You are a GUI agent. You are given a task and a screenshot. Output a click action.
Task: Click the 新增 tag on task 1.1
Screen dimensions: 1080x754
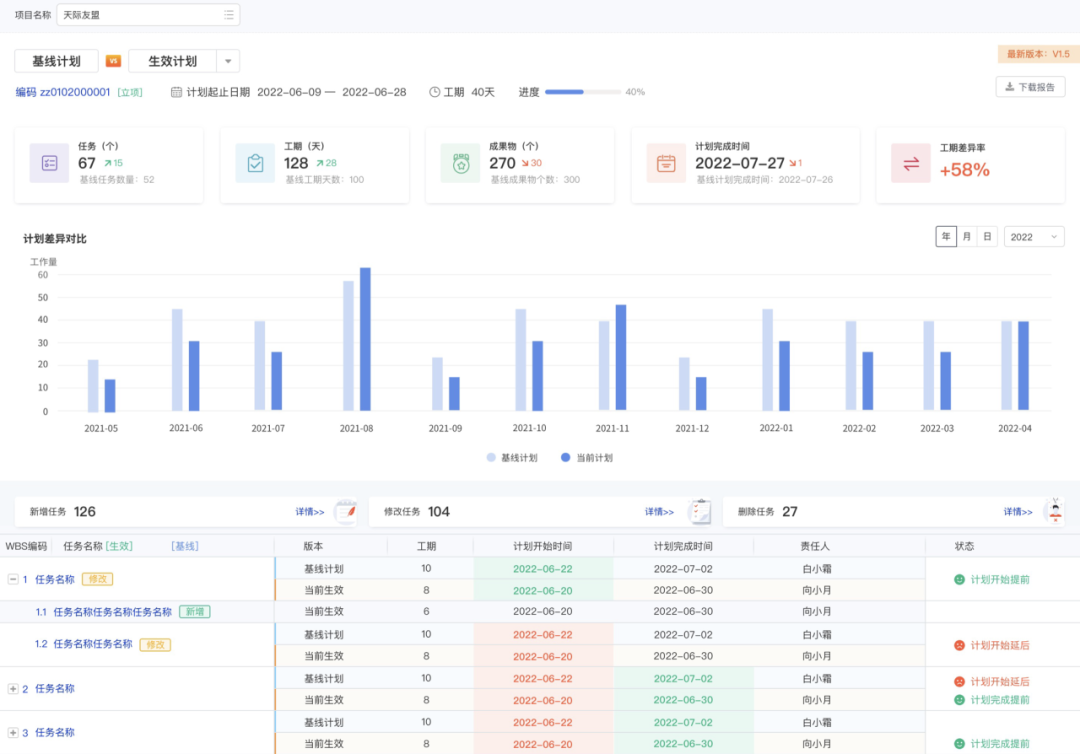tap(195, 611)
